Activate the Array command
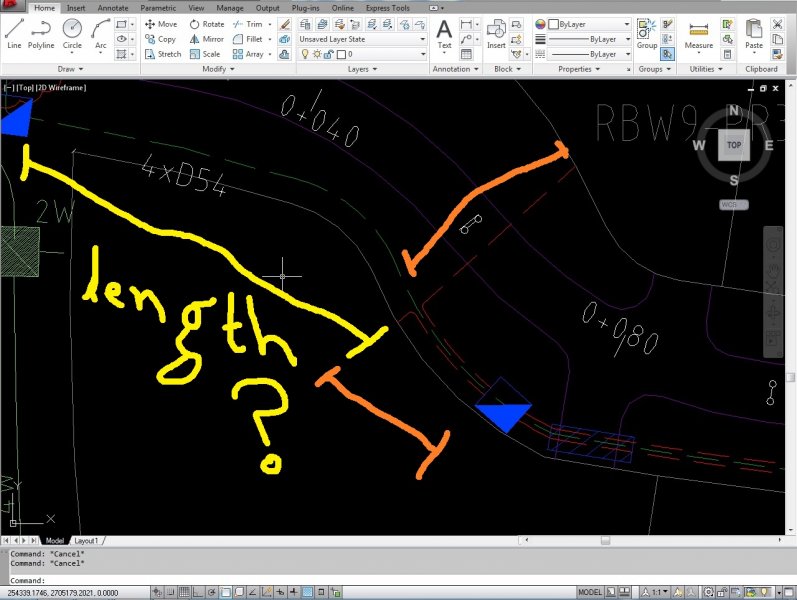Screen dimensions: 797x600 click(x=248, y=54)
